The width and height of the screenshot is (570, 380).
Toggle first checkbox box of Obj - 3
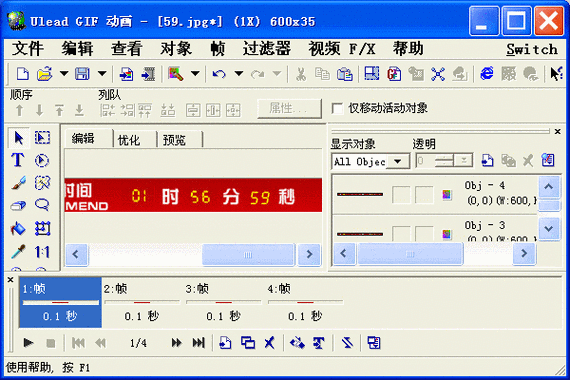(401, 233)
